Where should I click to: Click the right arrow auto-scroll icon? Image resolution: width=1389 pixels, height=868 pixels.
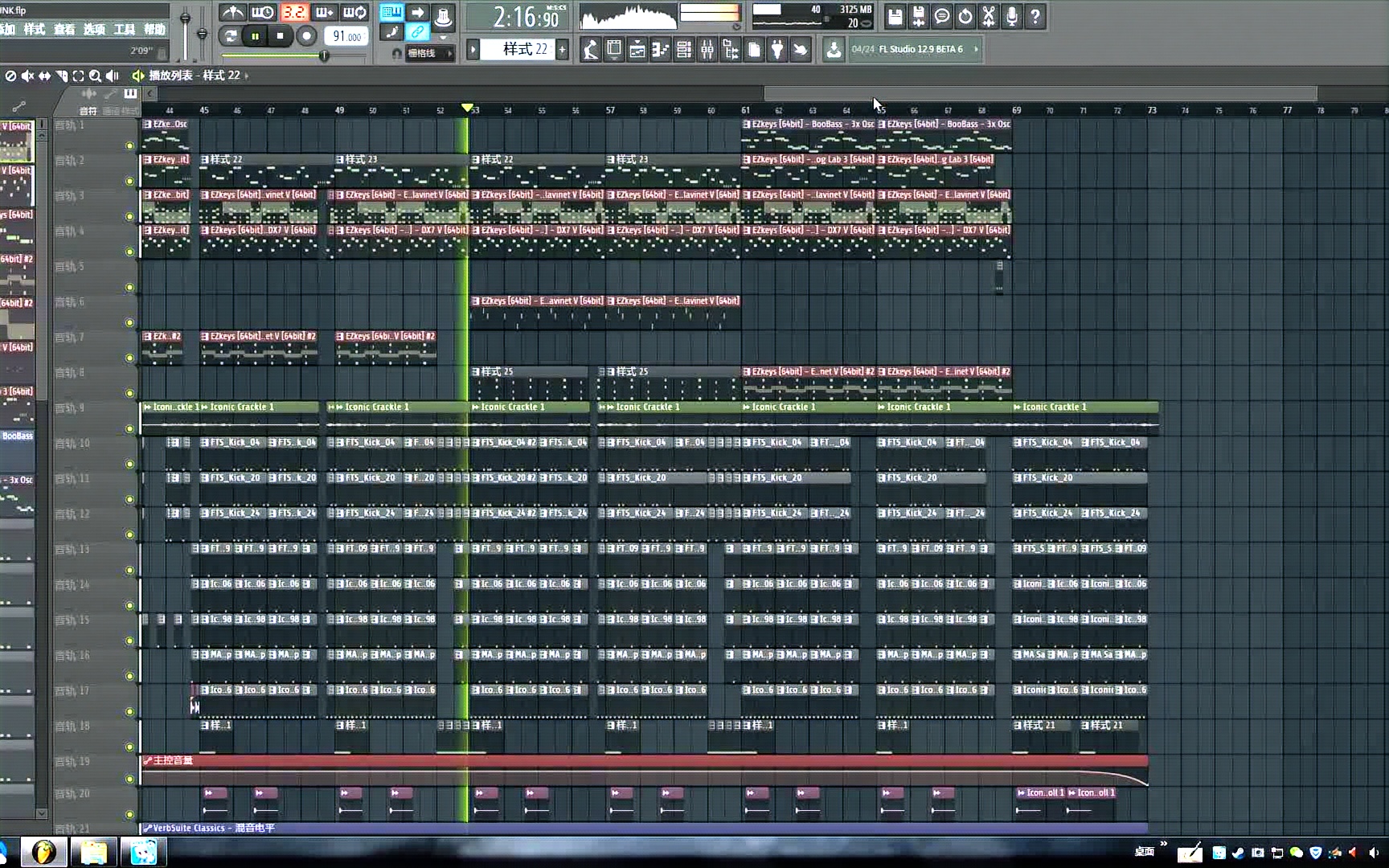(x=417, y=12)
